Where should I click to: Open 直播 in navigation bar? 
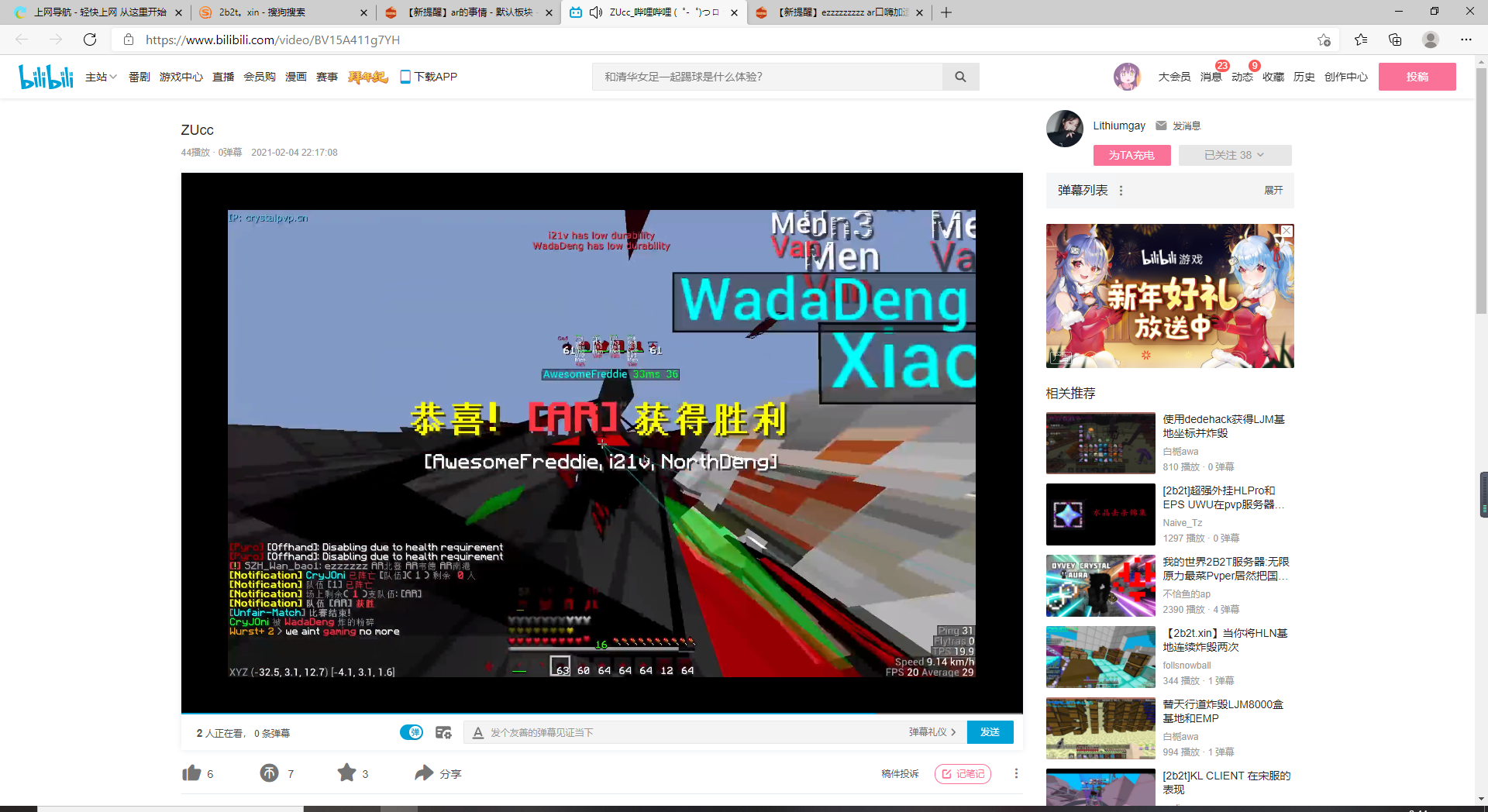click(x=223, y=77)
